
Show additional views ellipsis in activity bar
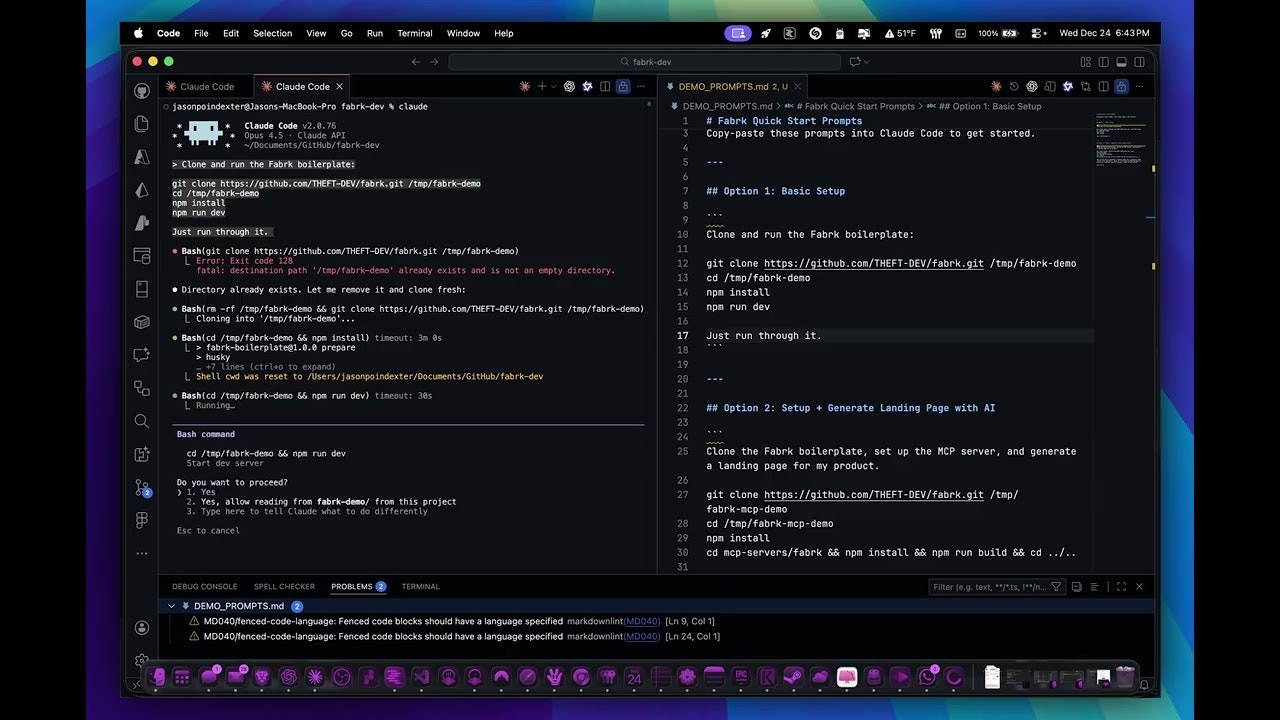click(x=142, y=553)
